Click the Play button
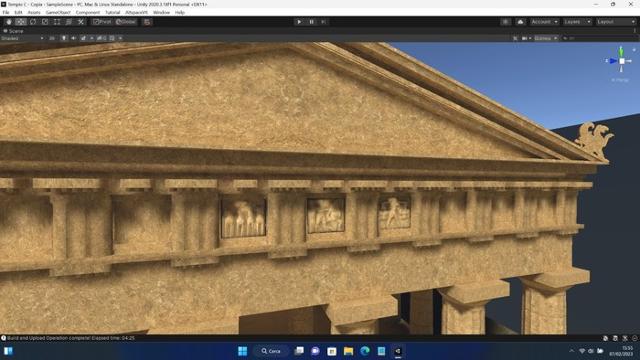Screen dimensions: 640x360 point(299,22)
